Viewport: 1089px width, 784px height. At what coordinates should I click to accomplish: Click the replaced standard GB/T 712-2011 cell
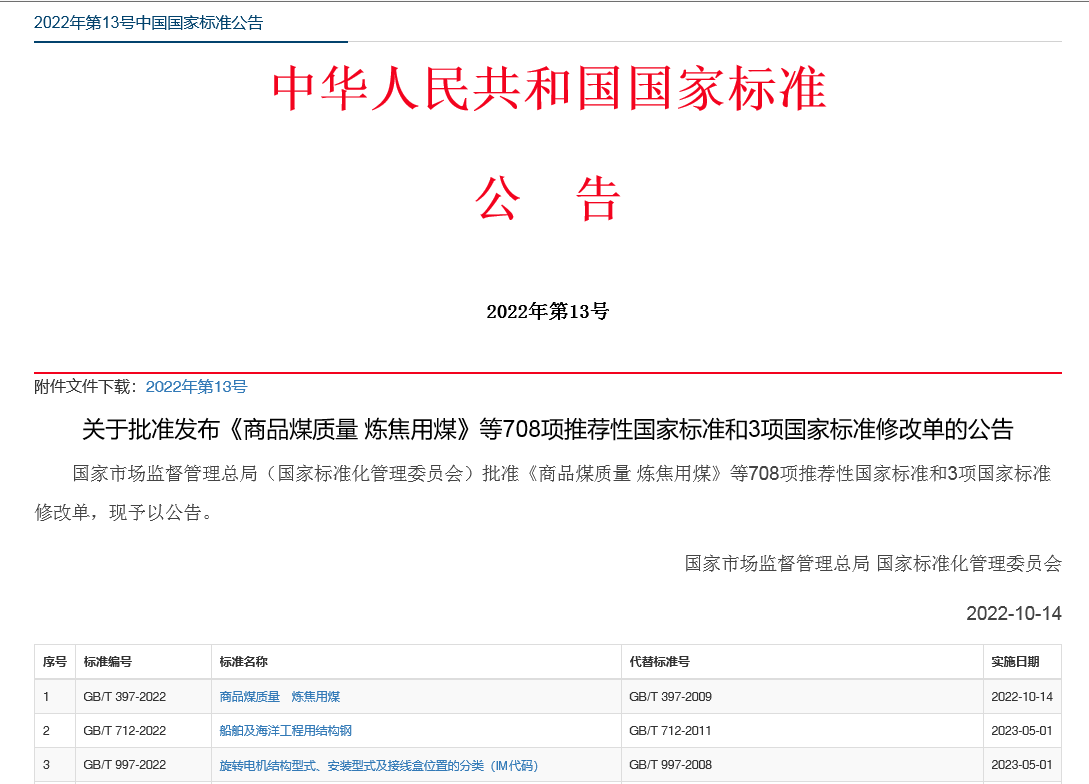(x=670, y=731)
